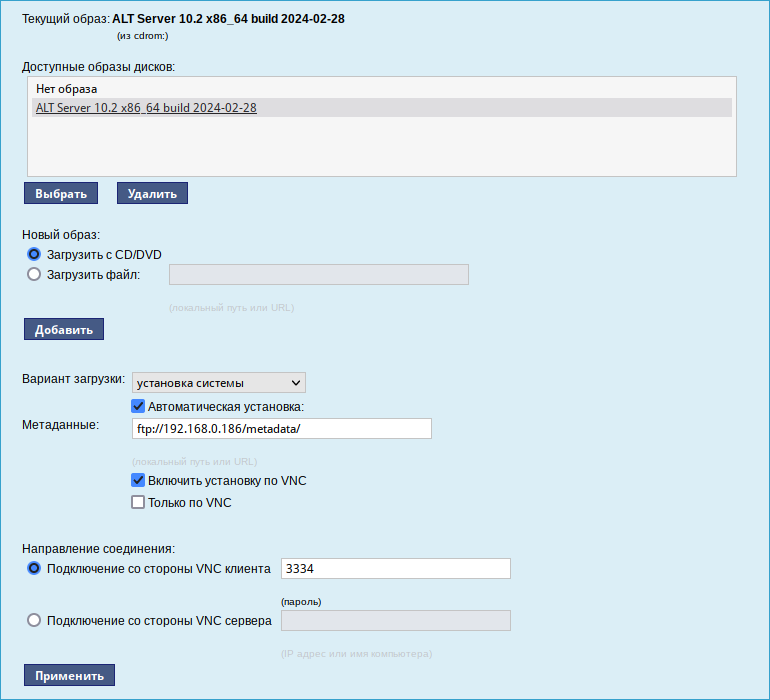Click the 'Удалить' button
Image resolution: width=770 pixels, height=700 pixels.
(x=152, y=193)
